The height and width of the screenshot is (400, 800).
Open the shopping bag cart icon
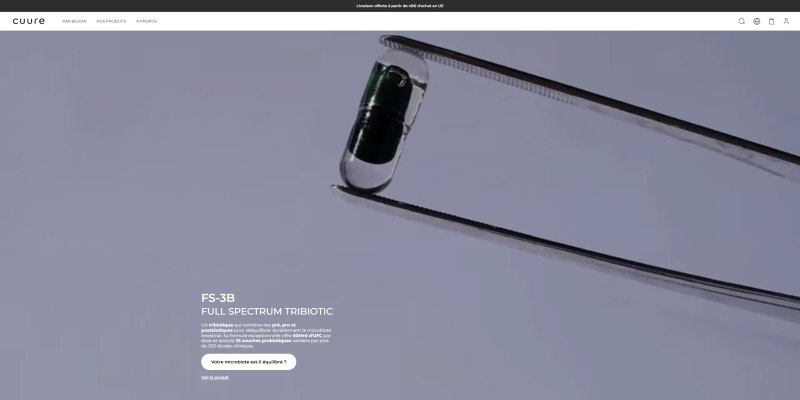click(771, 21)
